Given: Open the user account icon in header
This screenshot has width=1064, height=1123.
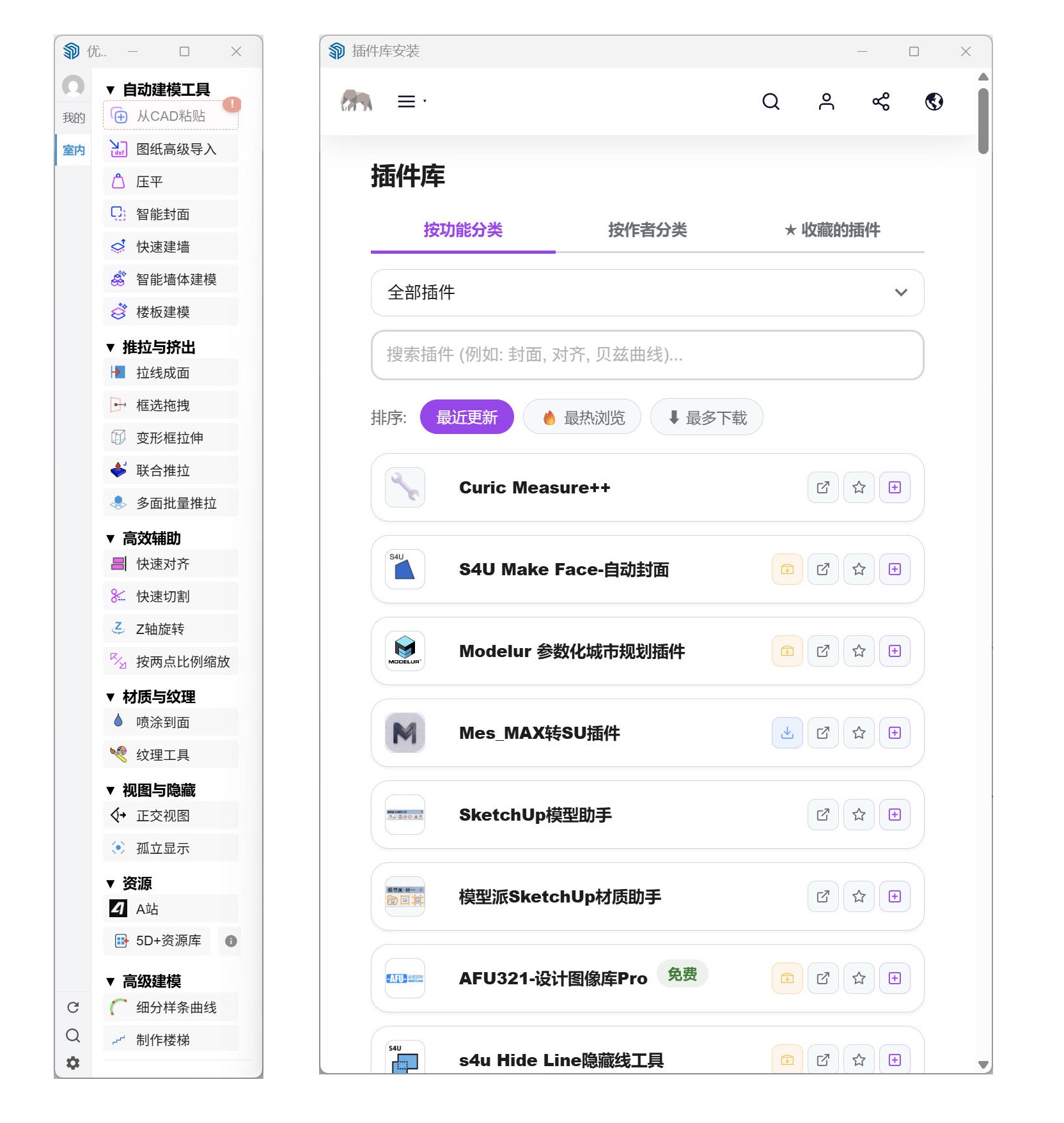Looking at the screenshot, I should [826, 102].
